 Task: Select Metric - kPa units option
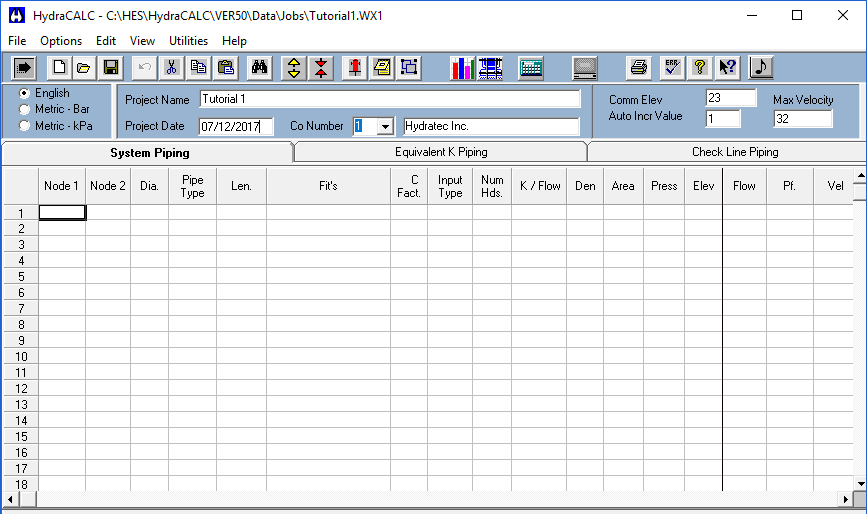pos(24,125)
